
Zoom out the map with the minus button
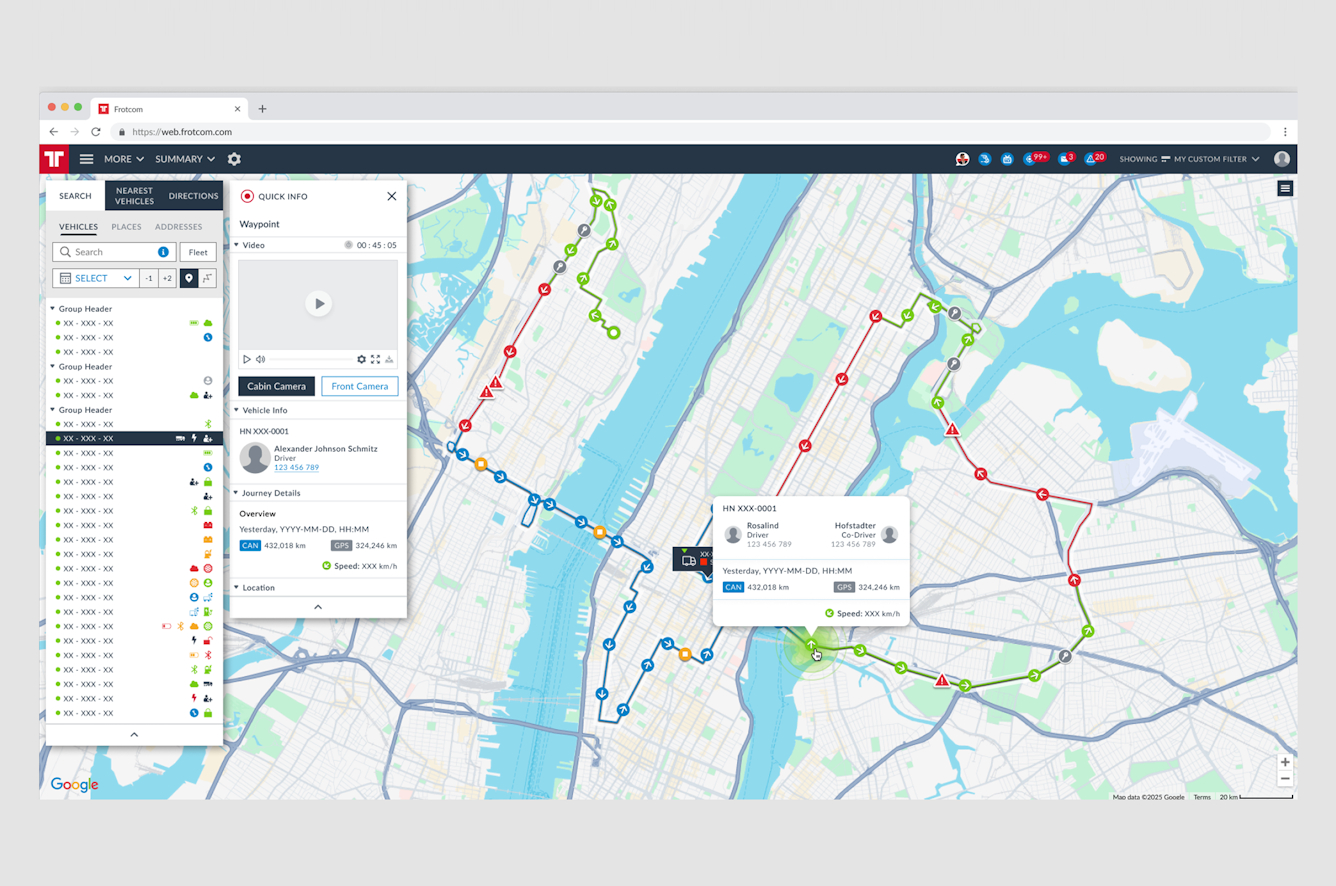[1285, 779]
